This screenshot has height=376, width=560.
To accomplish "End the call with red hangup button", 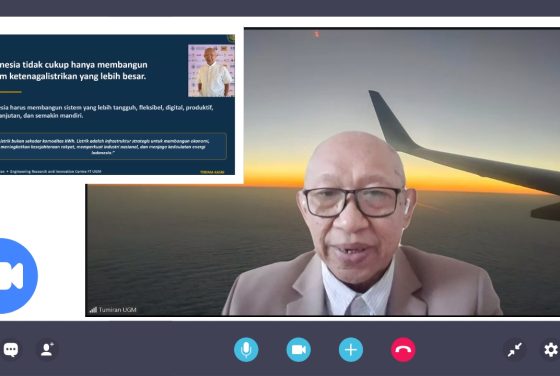I will click(403, 350).
